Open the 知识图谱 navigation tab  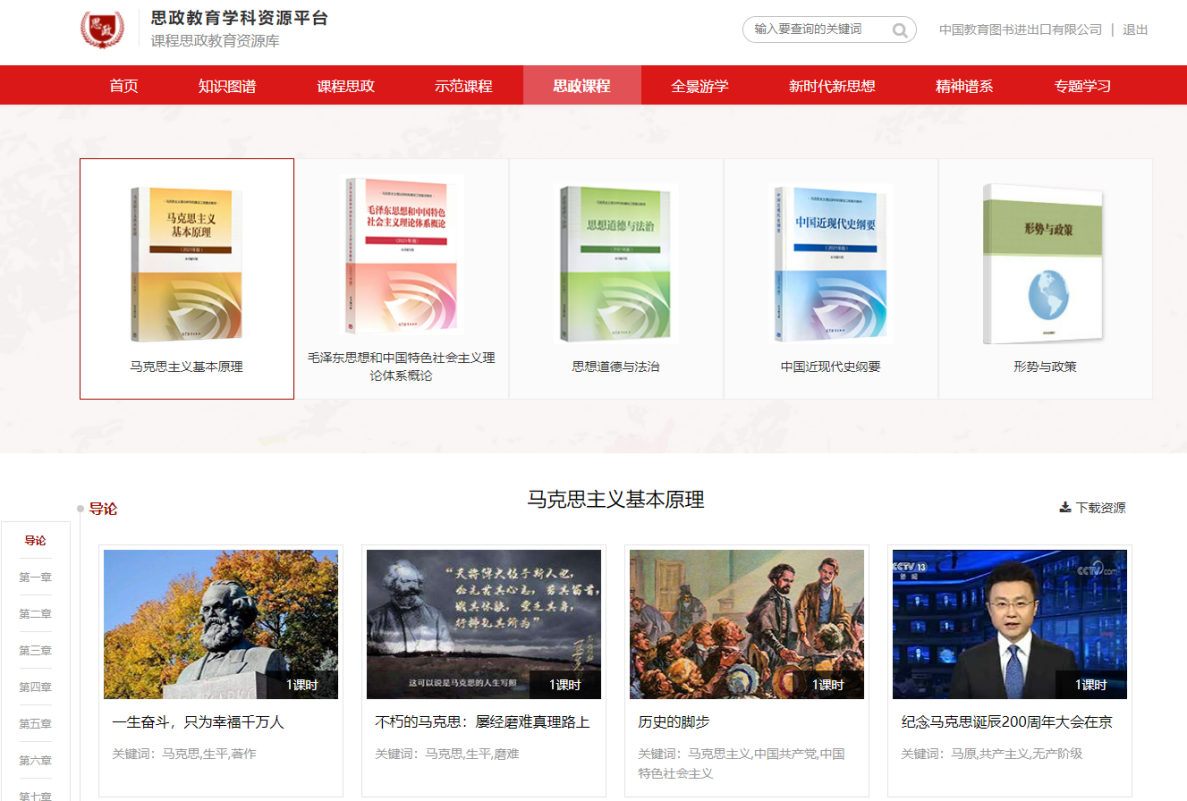tap(227, 86)
